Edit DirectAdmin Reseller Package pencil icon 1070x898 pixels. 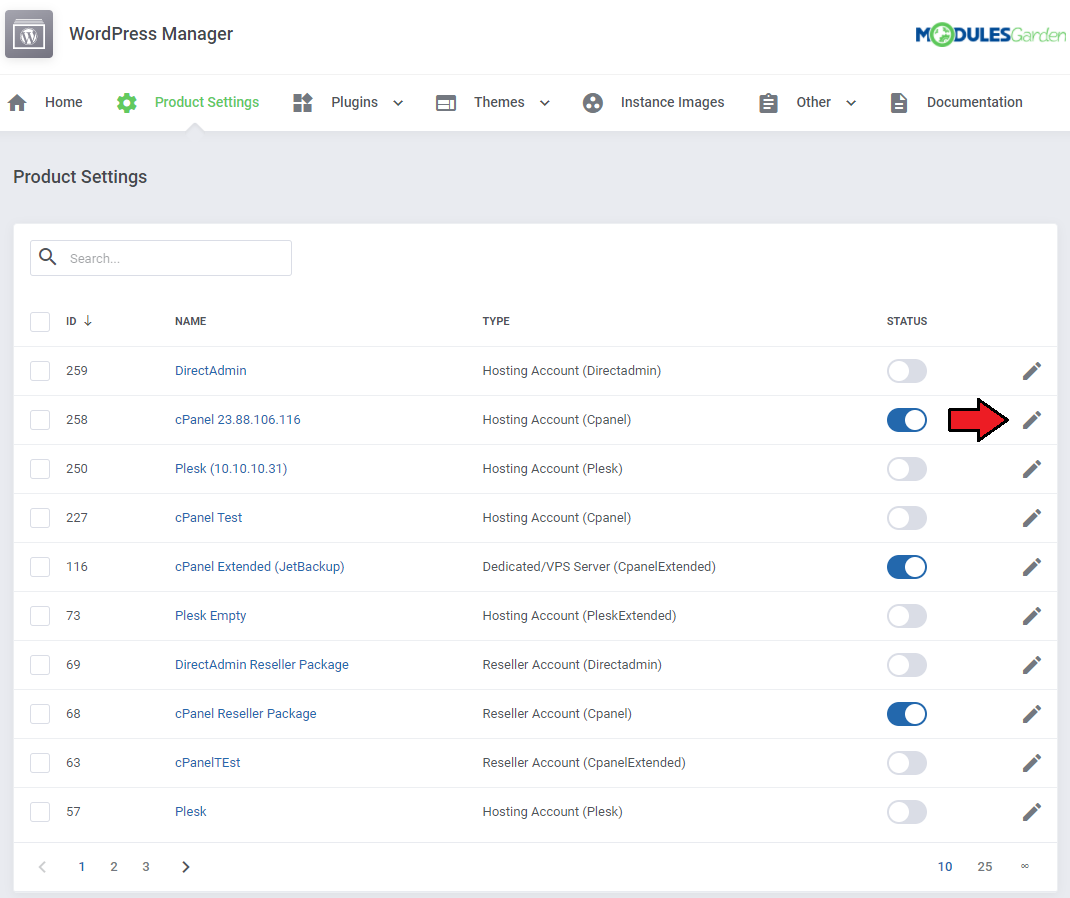pos(1032,665)
